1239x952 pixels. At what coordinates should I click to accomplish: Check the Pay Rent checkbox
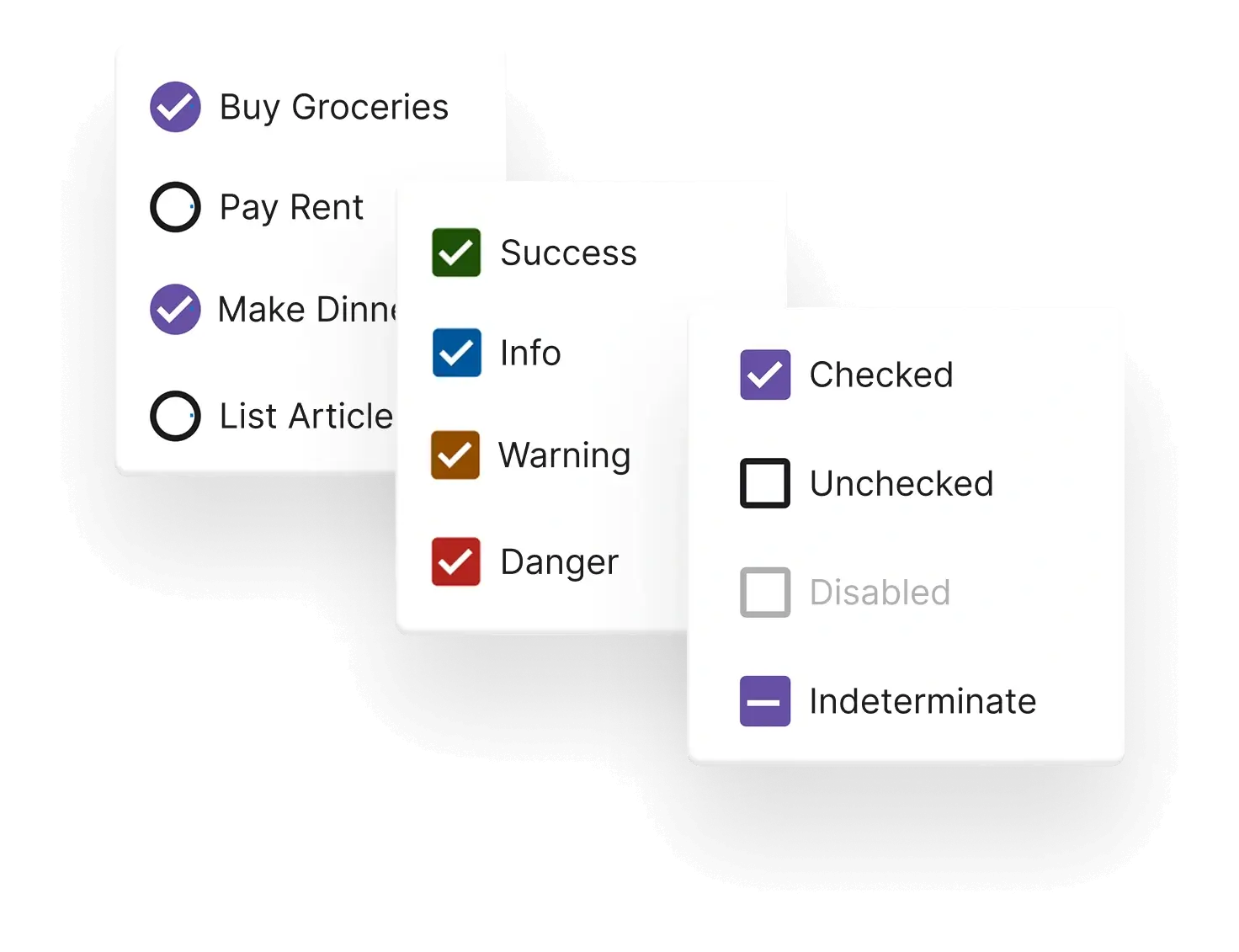[x=175, y=206]
